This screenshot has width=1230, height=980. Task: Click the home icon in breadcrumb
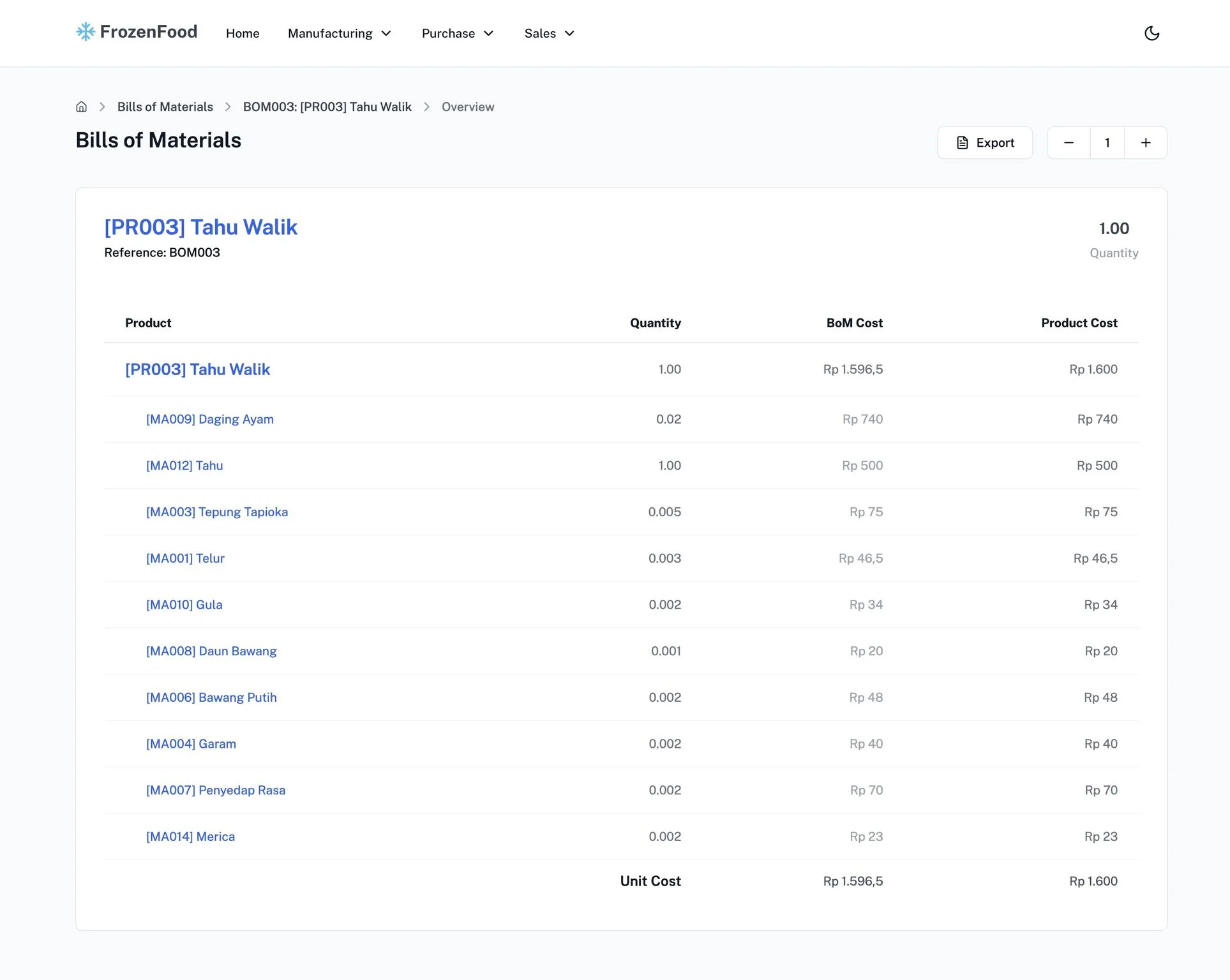82,107
